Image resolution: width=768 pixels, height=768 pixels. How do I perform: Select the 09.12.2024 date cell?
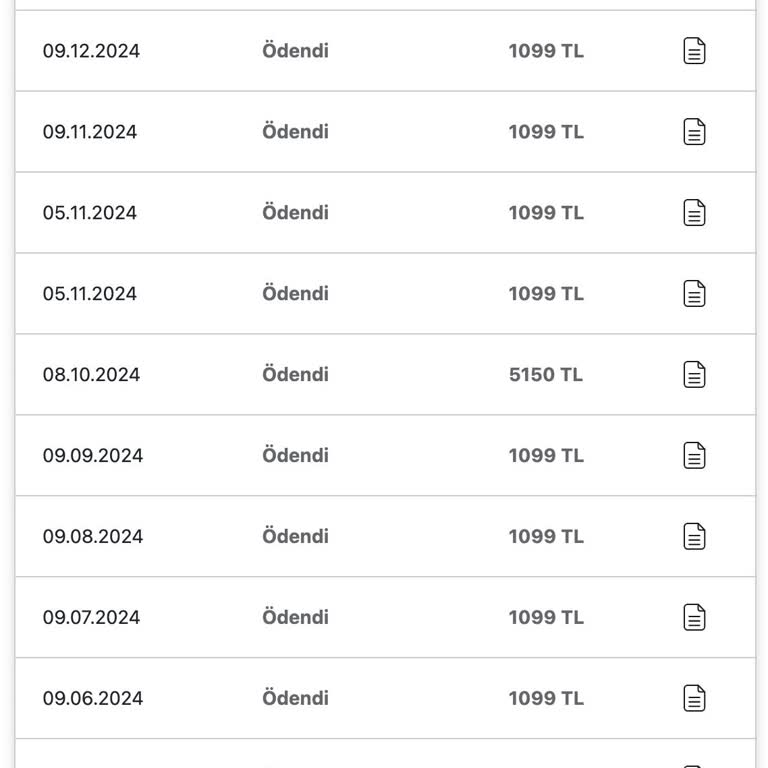pos(91,51)
